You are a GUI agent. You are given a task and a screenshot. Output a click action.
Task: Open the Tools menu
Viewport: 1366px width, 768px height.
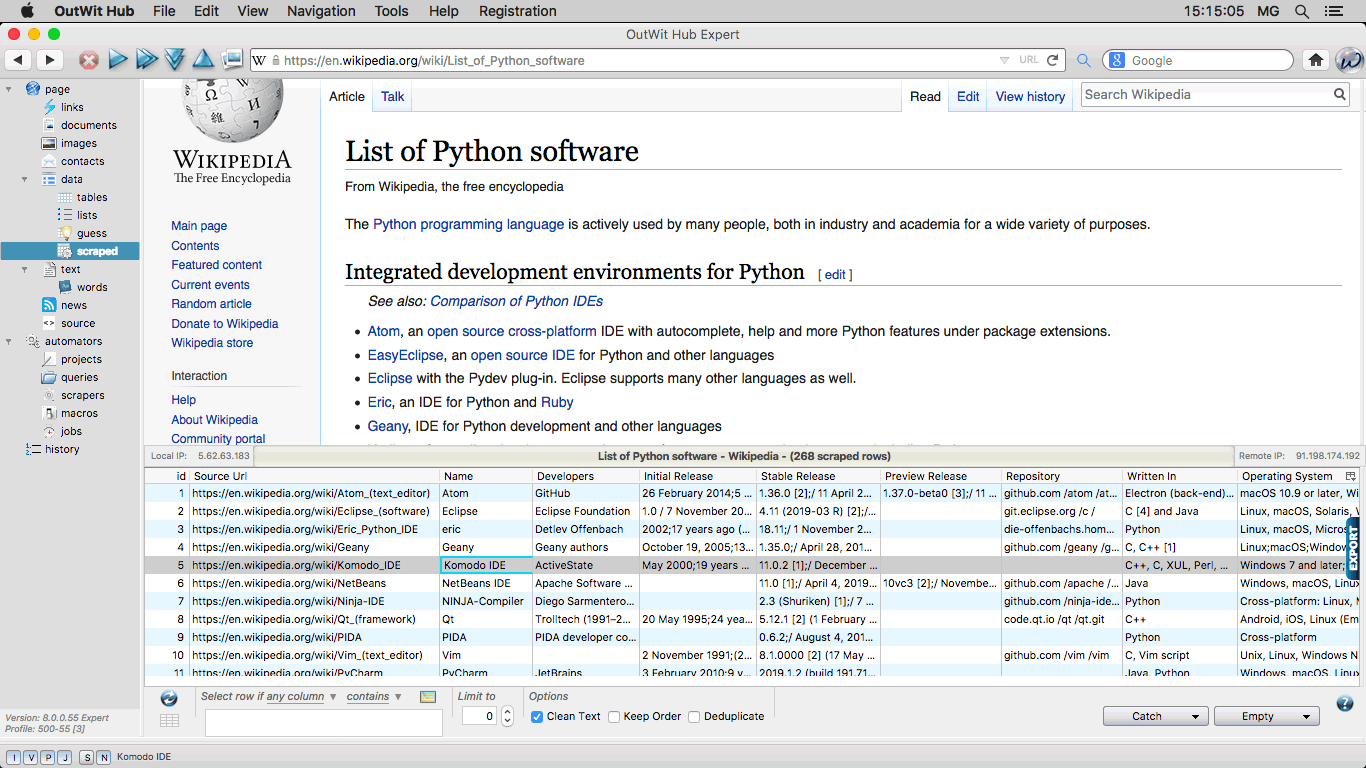391,11
